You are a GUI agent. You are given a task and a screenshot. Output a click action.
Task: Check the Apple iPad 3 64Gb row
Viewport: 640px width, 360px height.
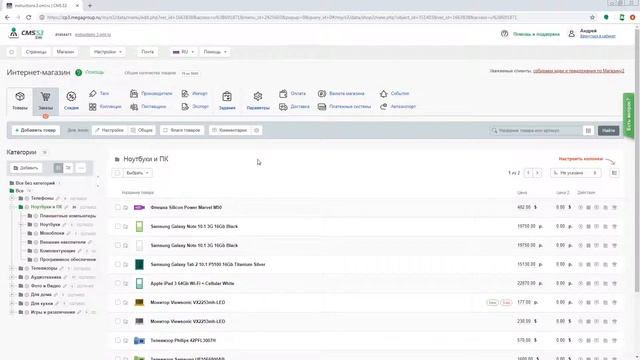(x=118, y=283)
